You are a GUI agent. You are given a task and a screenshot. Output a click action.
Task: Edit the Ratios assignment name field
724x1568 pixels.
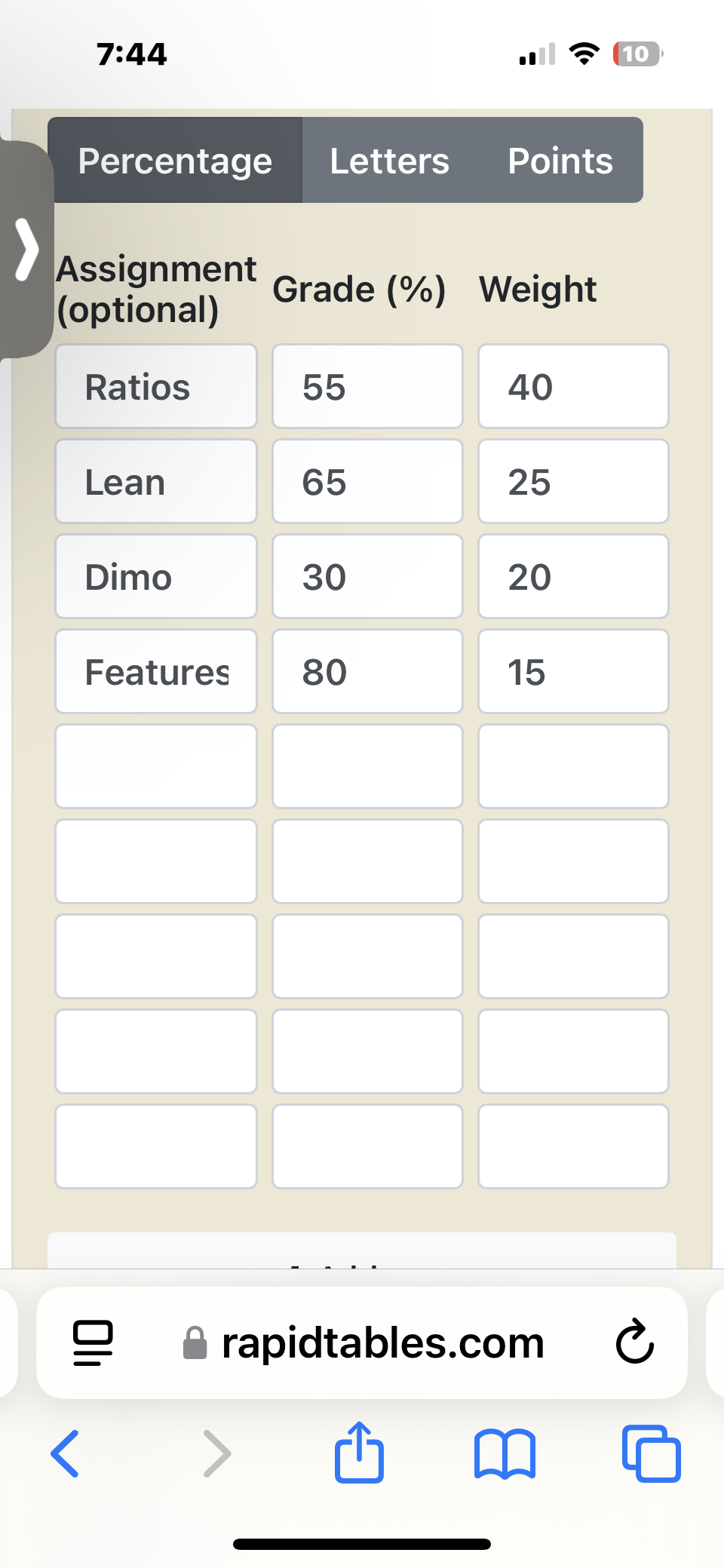coord(156,387)
